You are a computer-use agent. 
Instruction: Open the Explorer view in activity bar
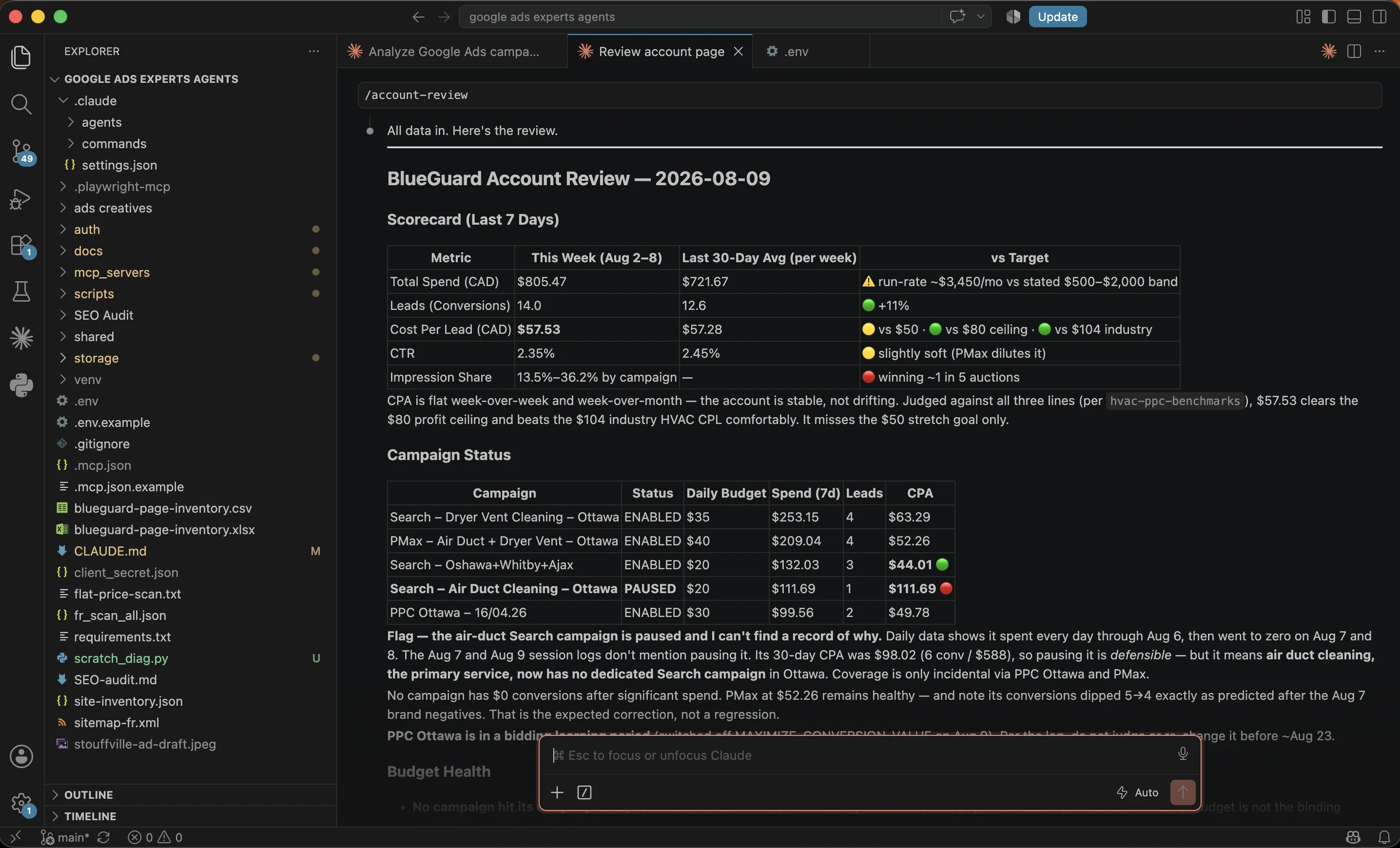tap(21, 57)
